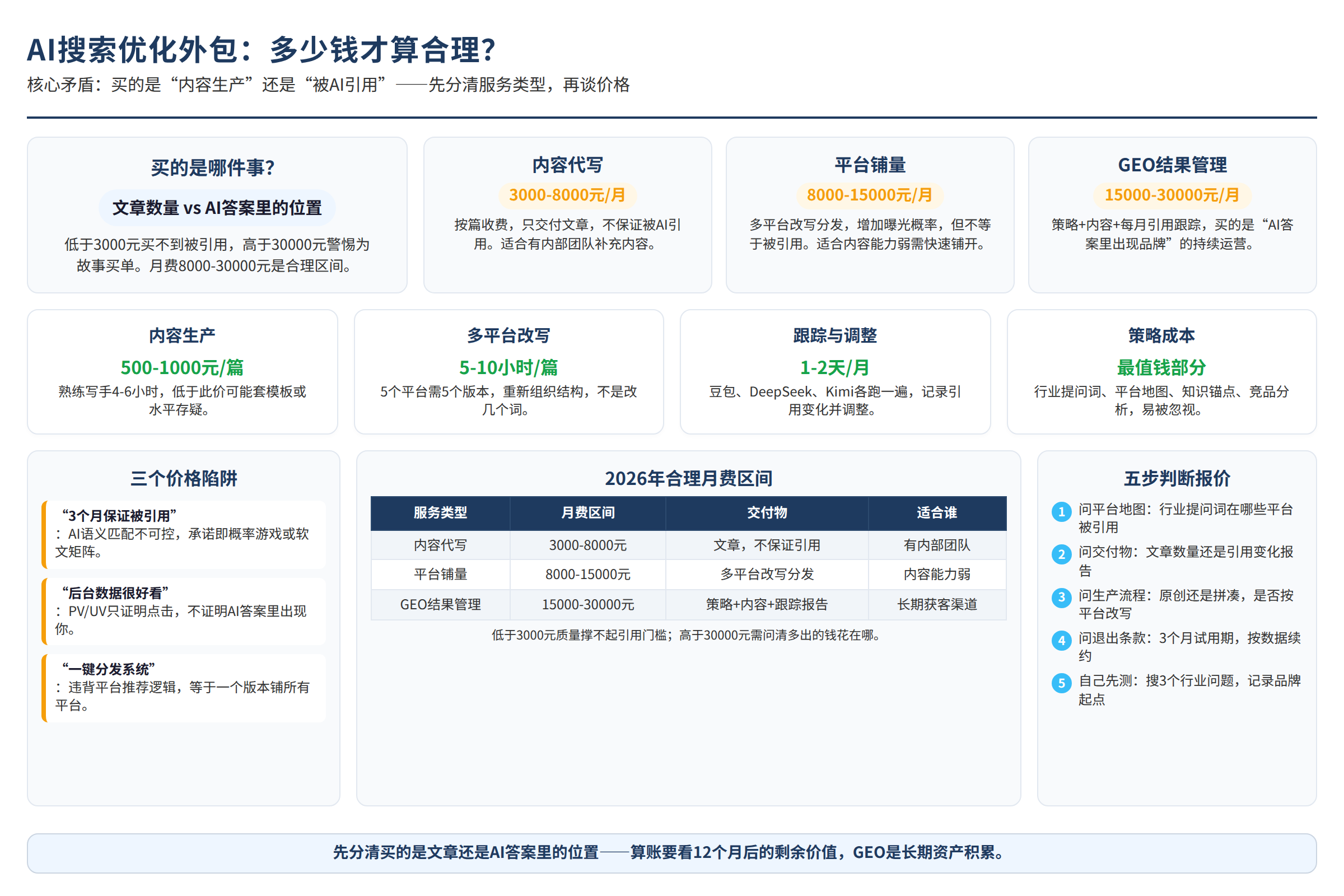
Task: Click the 跟踪与调整 card title
Action: click(x=835, y=335)
